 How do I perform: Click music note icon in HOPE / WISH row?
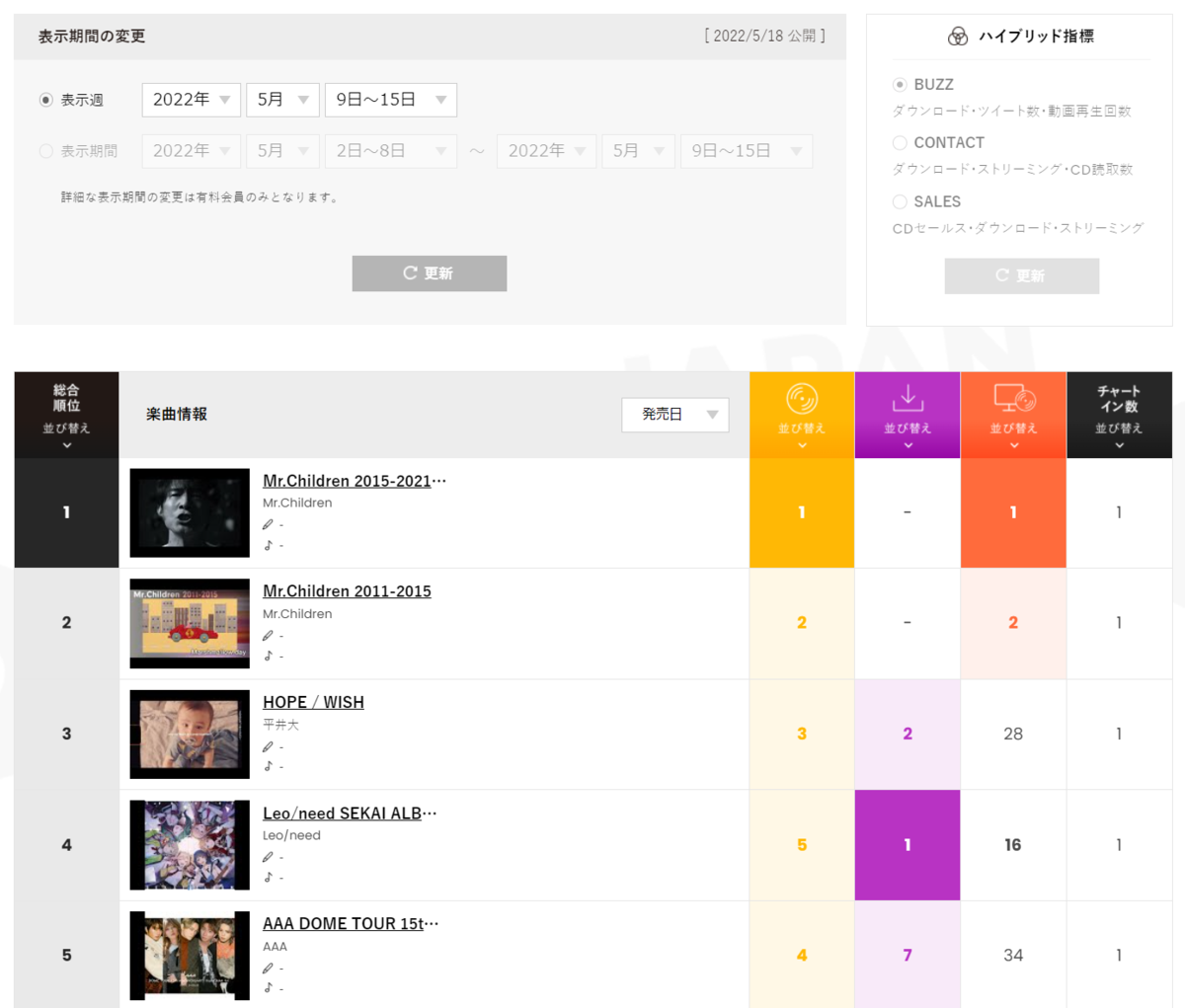(x=268, y=766)
